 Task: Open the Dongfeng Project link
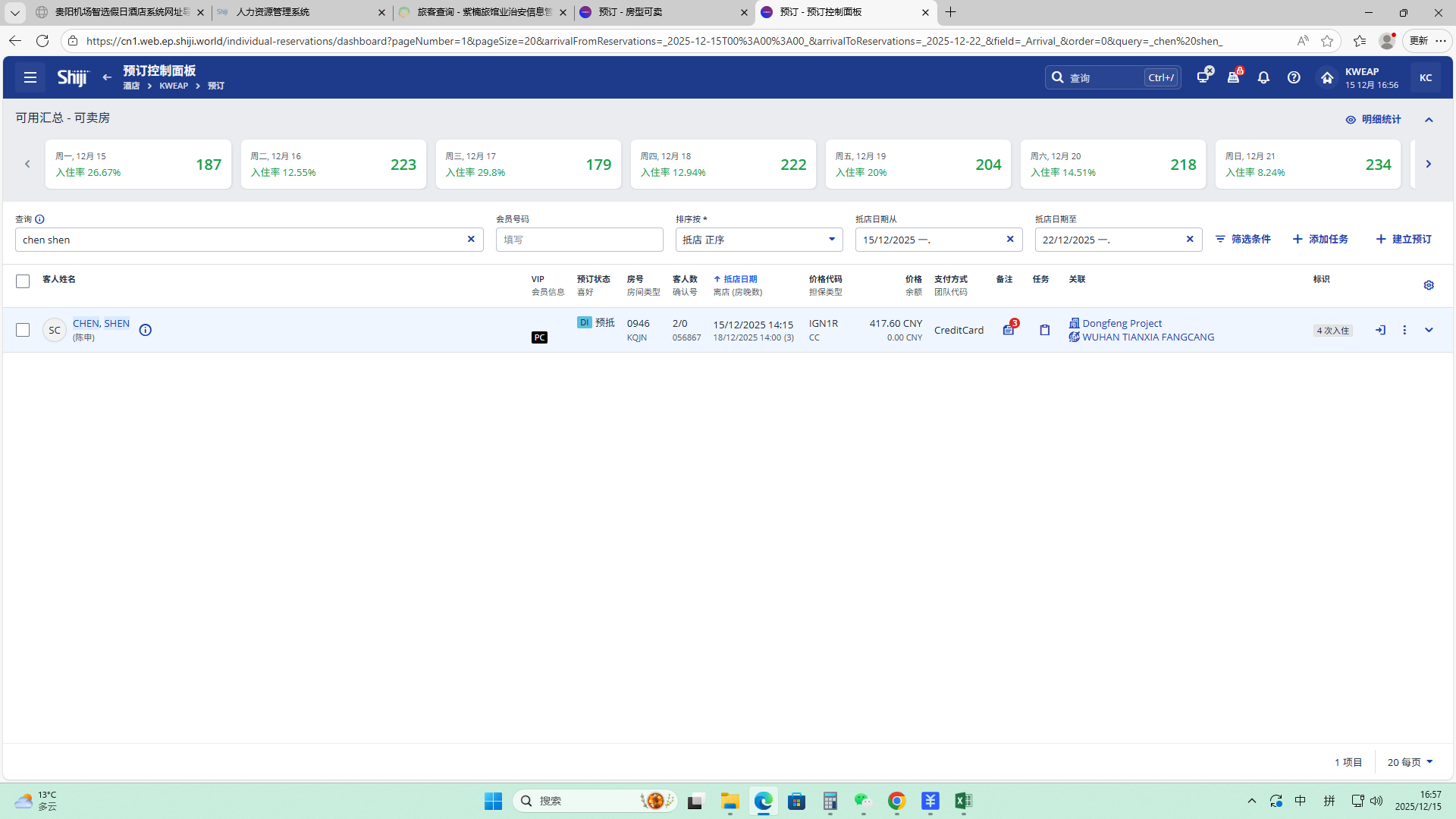pos(1122,323)
